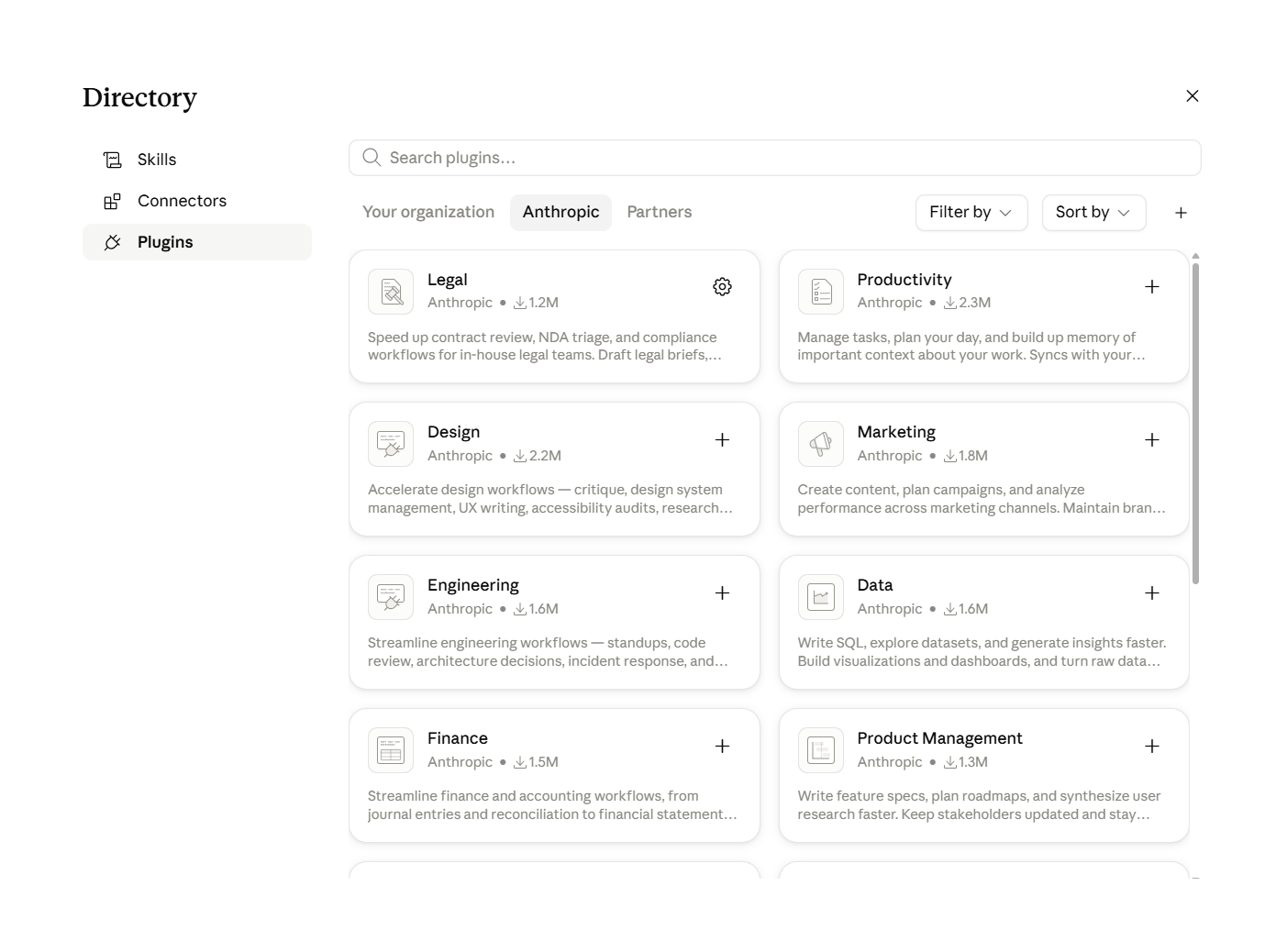Add the Product Management plugin
1287x952 pixels.
click(1152, 747)
